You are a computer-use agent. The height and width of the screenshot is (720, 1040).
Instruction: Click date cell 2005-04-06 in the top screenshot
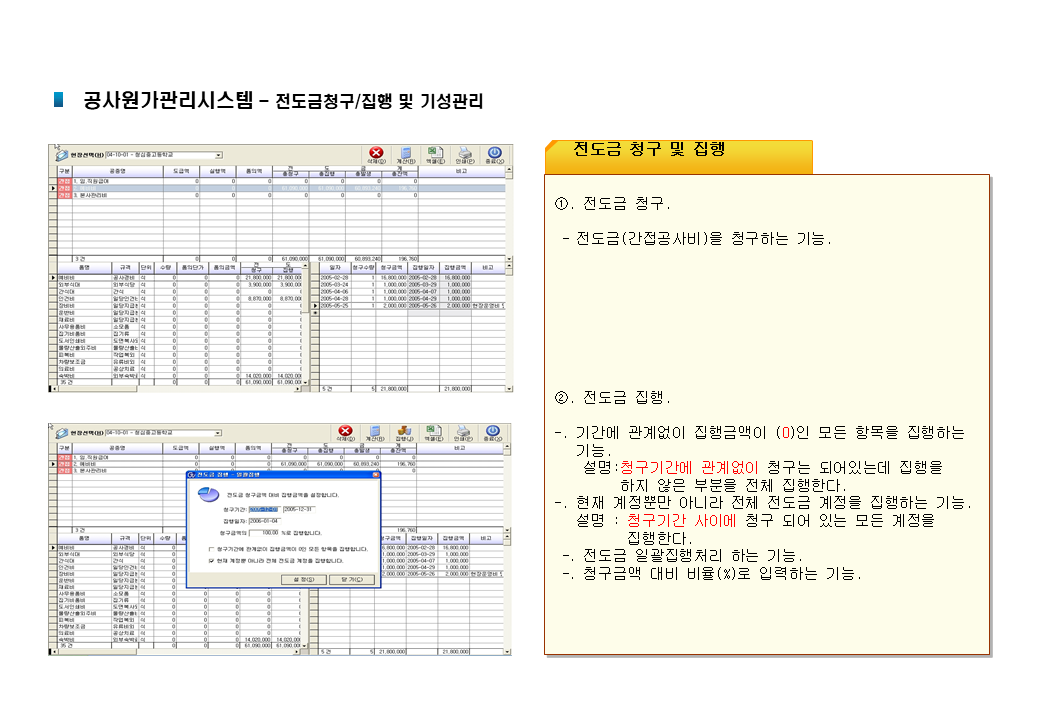pos(335,292)
